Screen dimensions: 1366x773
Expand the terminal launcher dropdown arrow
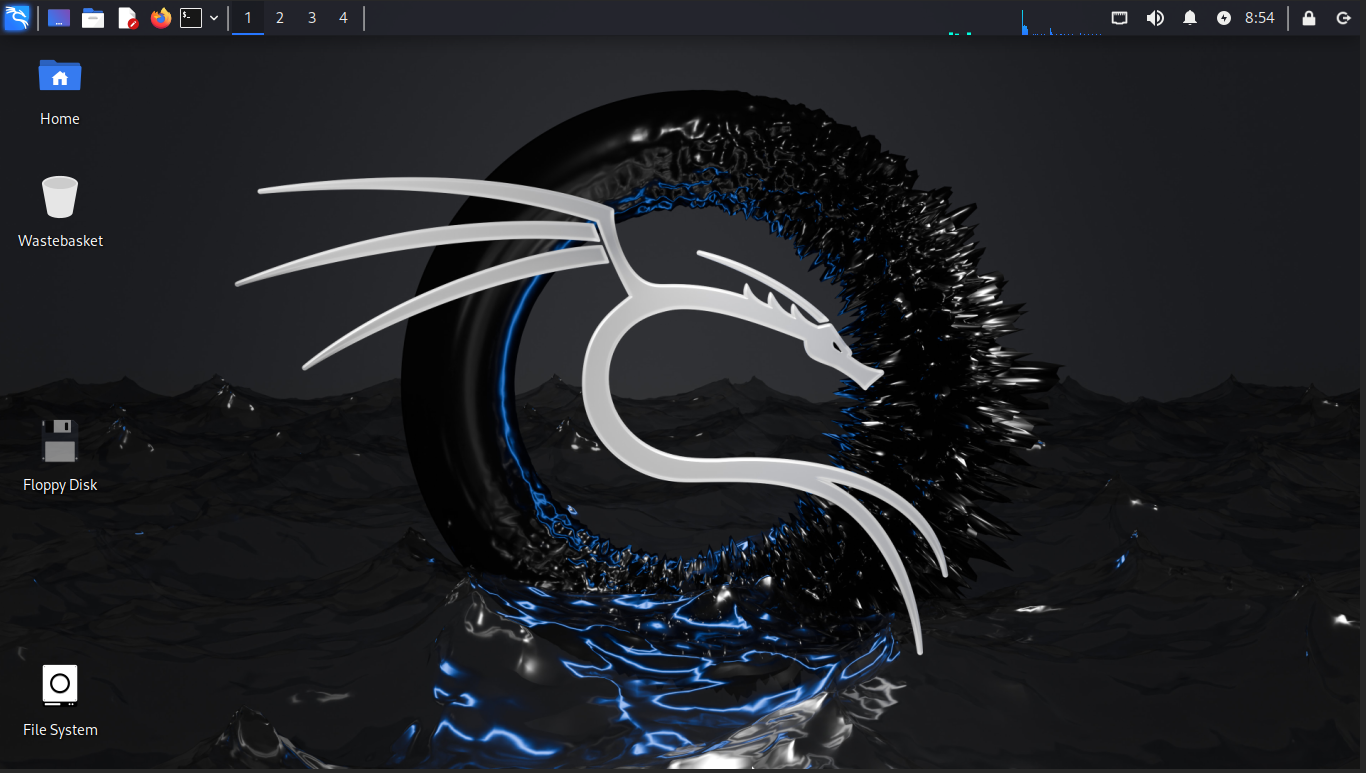coord(214,18)
